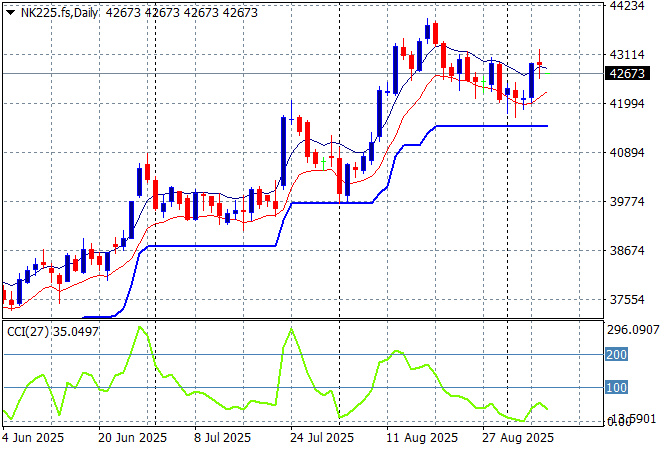Viewport: 660px width, 450px height.
Task: Select the 20 Jun 2025 date label
Action: coord(131,438)
